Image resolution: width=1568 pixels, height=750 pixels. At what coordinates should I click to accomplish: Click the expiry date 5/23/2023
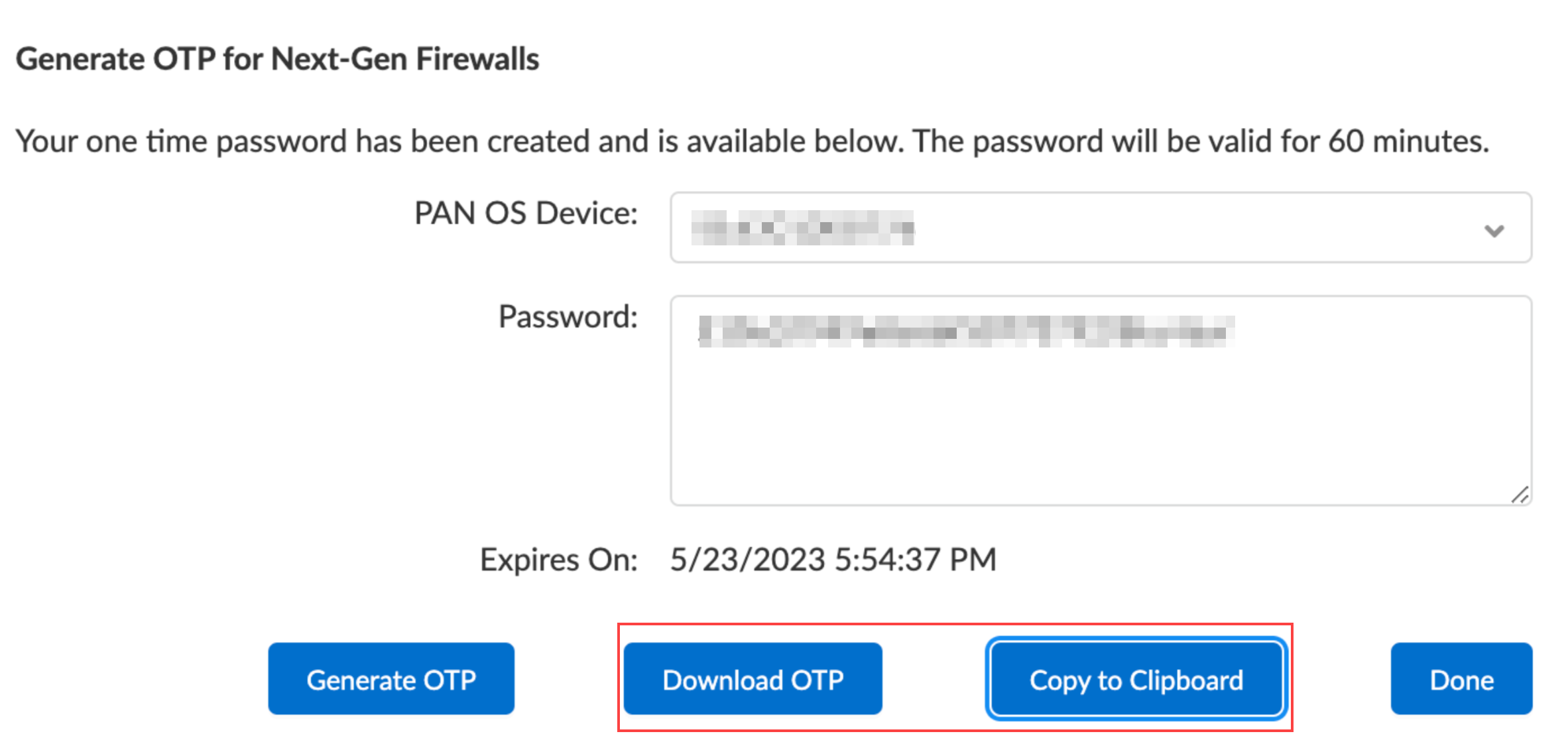click(747, 560)
